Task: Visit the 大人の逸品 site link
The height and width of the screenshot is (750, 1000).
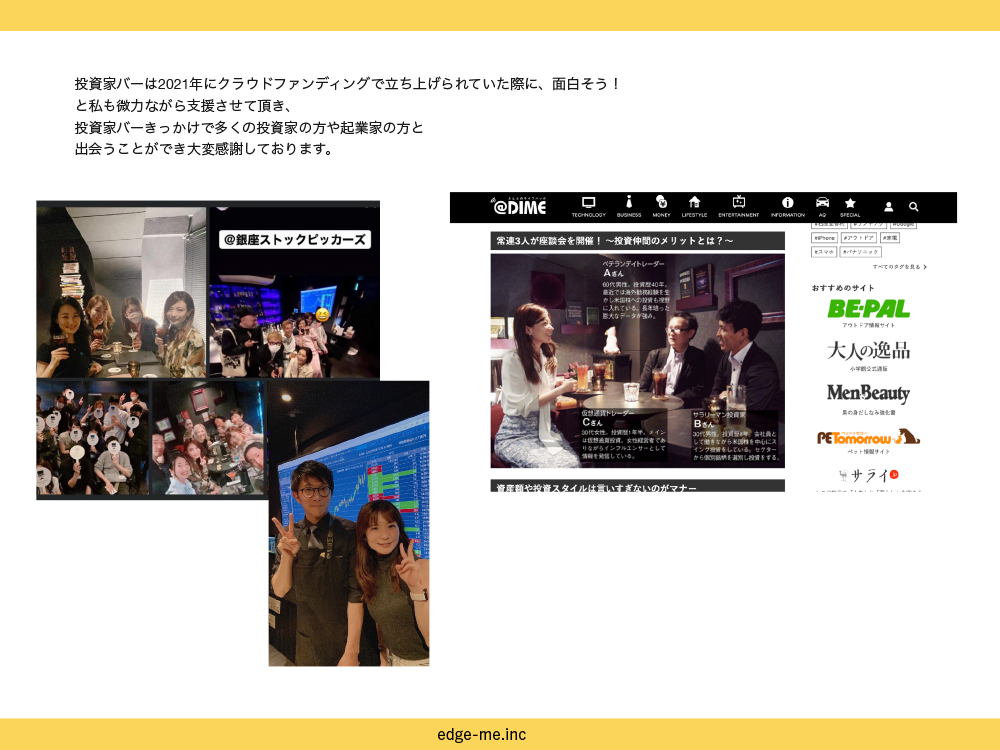Action: pos(868,351)
